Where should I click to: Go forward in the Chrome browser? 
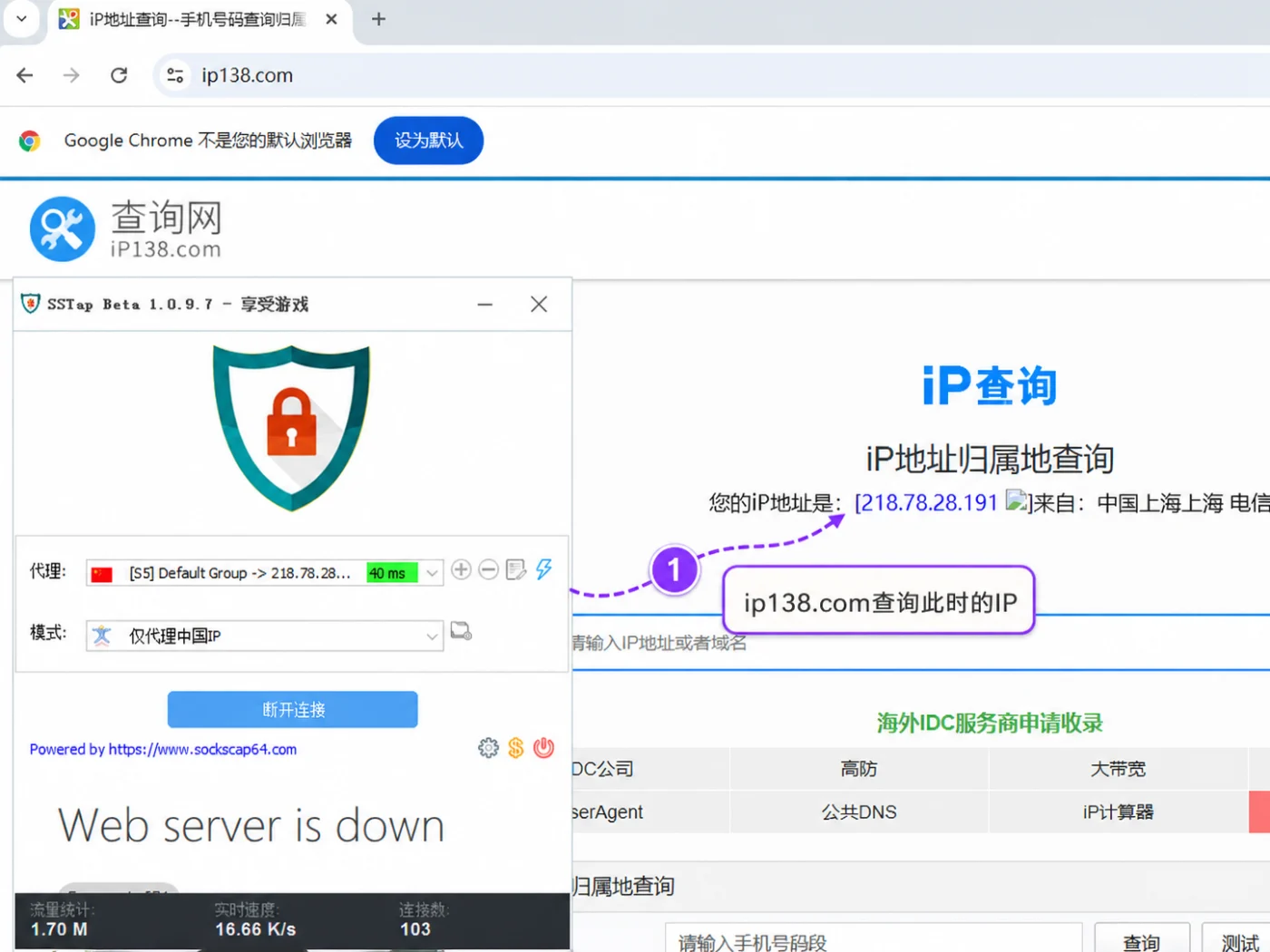coord(71,75)
